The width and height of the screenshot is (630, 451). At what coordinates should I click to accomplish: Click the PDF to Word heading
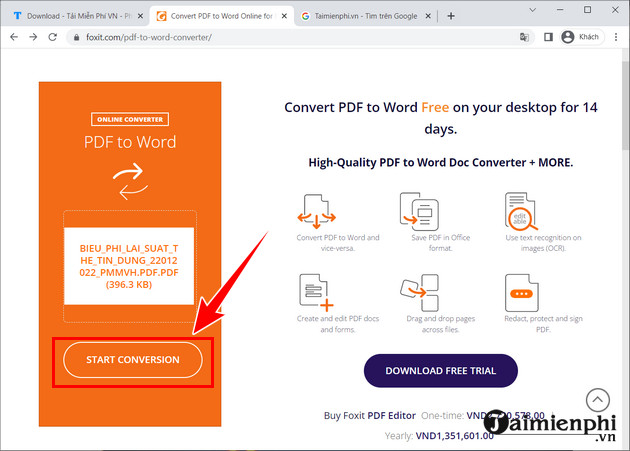pos(130,142)
